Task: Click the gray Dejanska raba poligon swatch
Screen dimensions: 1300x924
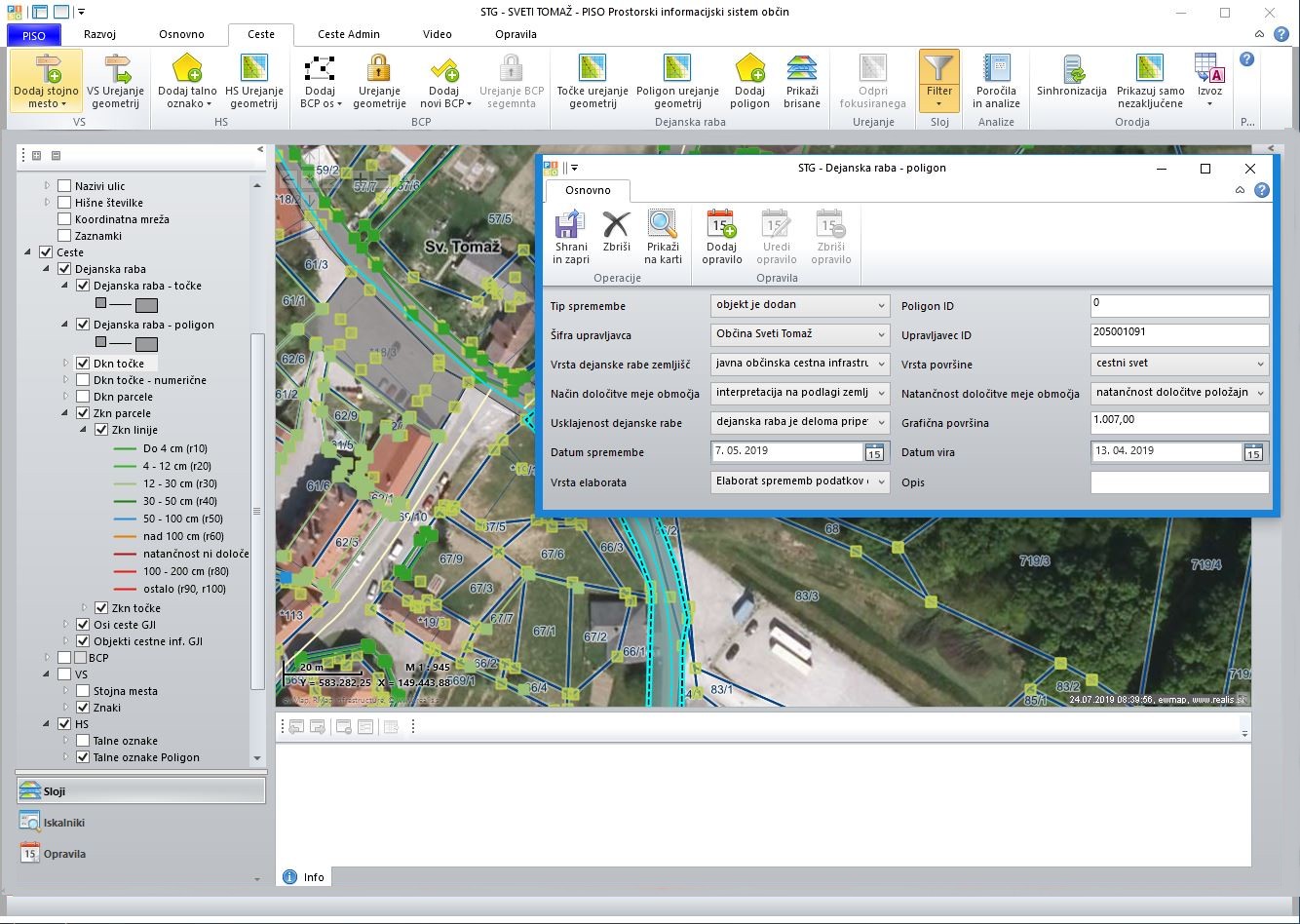Action: [146, 343]
